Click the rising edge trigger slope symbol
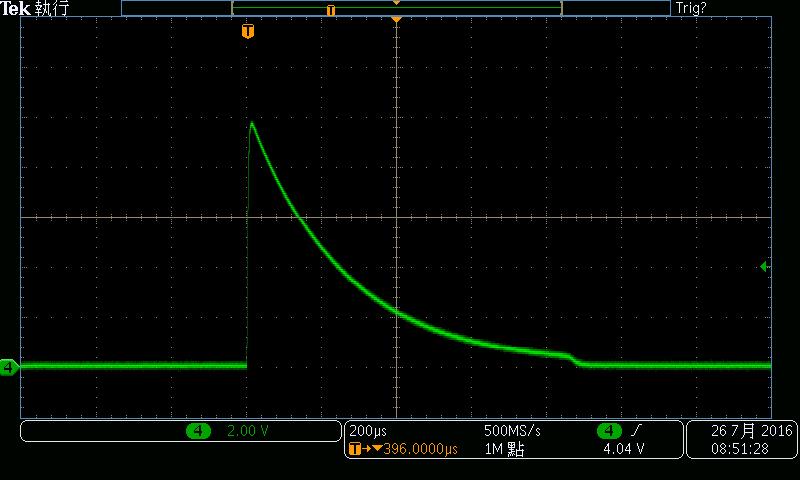800x480 pixels. click(636, 431)
